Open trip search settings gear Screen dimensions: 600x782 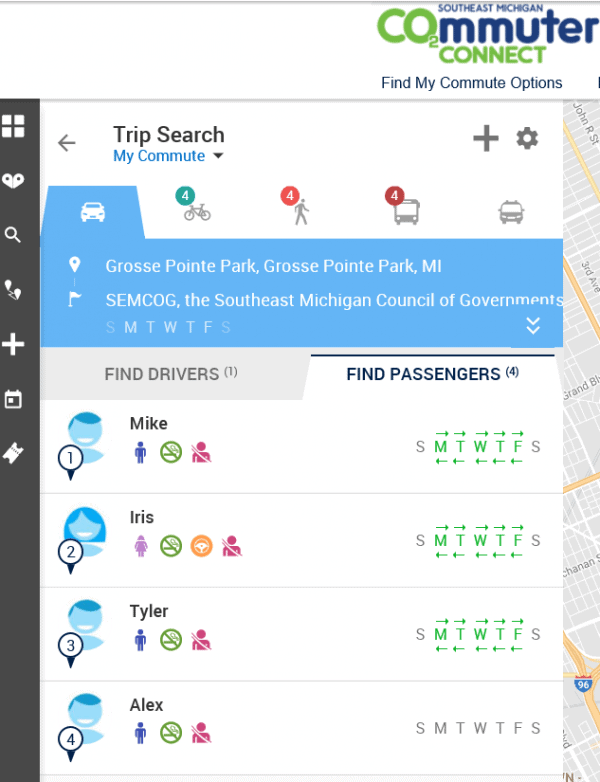[527, 139]
